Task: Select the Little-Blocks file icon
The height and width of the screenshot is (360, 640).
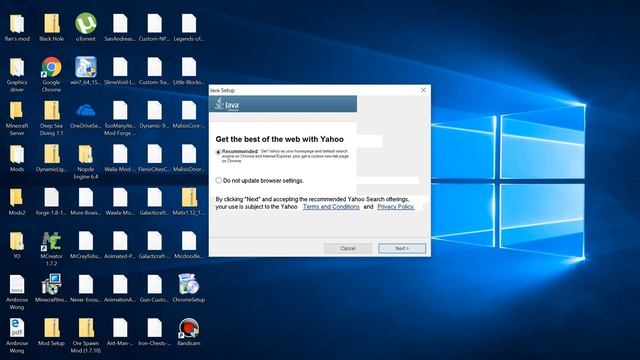Action: (188, 70)
